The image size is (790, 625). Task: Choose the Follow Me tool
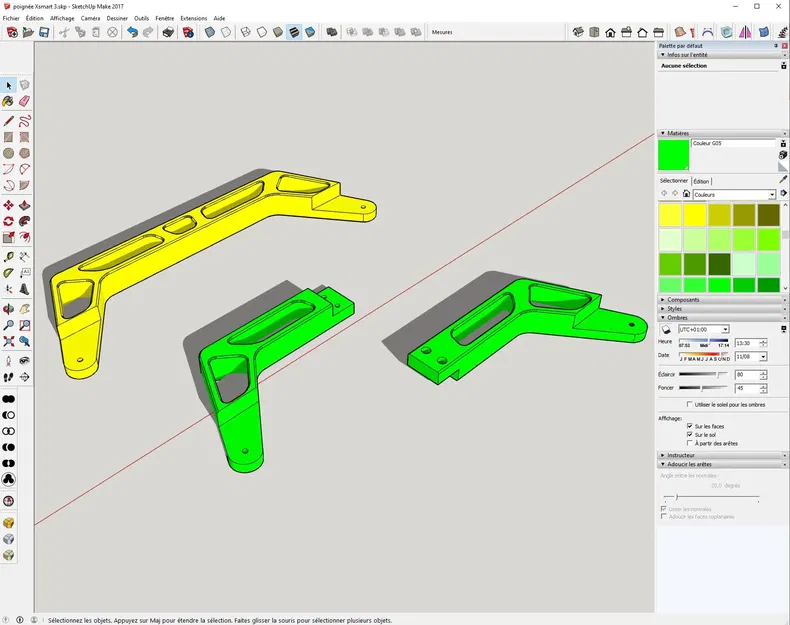pyautogui.click(x=24, y=221)
